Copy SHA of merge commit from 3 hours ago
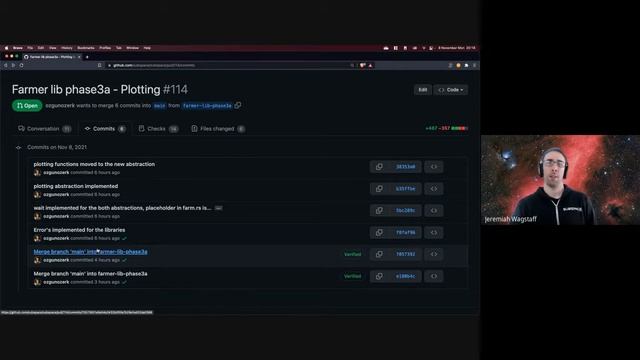This screenshot has width=640, height=360. click(x=379, y=276)
